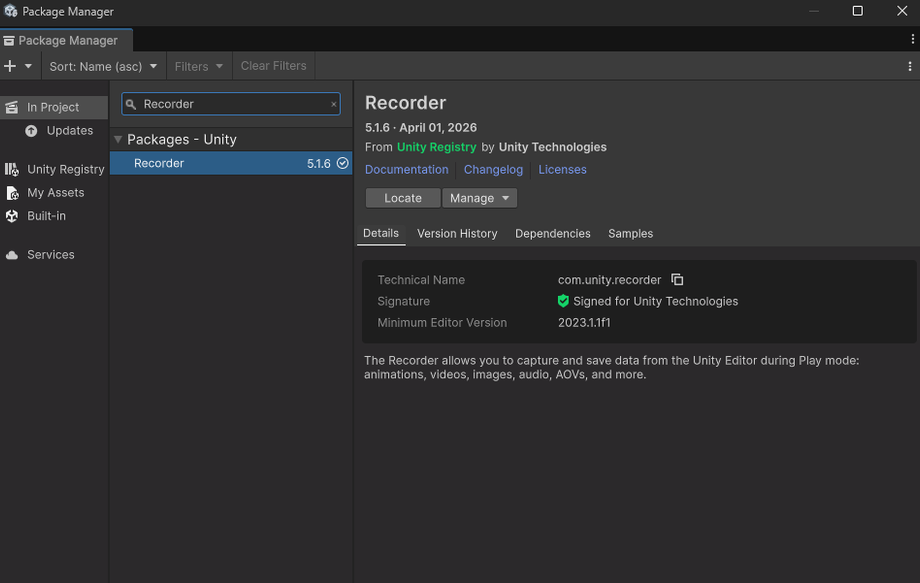Open the Changelog link

493,170
